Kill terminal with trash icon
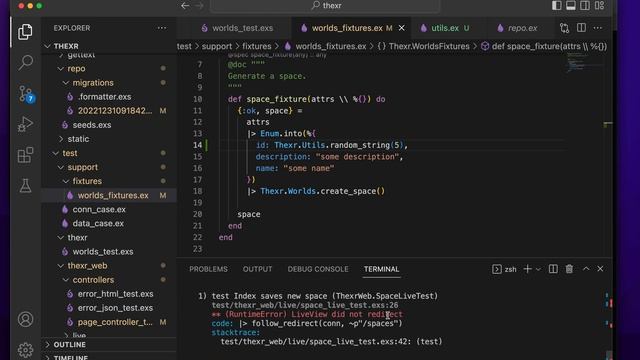 coord(569,269)
